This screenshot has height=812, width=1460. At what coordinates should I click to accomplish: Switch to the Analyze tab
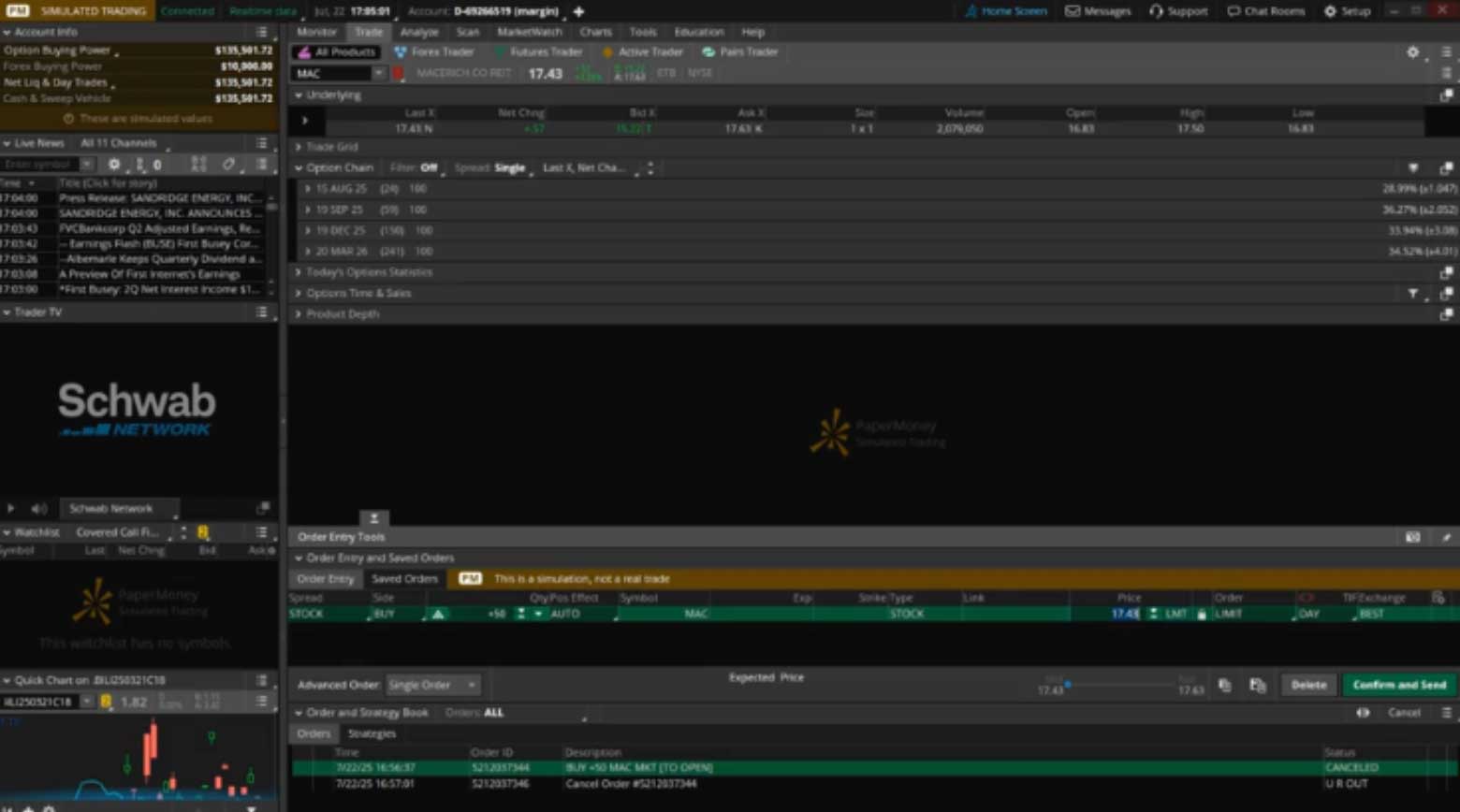click(x=418, y=32)
